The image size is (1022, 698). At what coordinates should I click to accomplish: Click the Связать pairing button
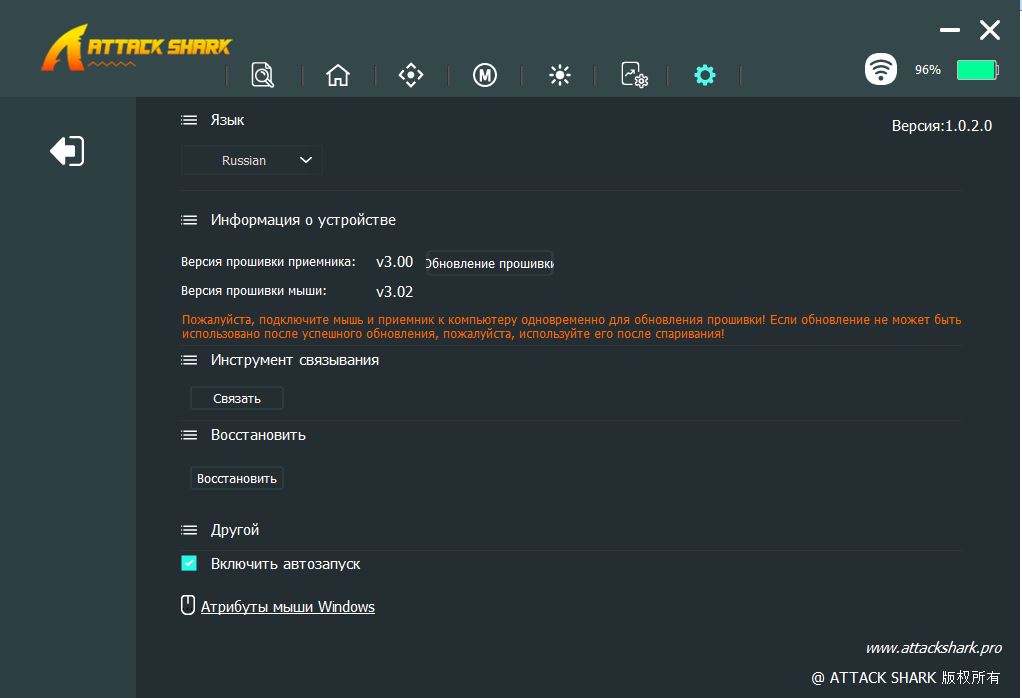pyautogui.click(x=237, y=398)
